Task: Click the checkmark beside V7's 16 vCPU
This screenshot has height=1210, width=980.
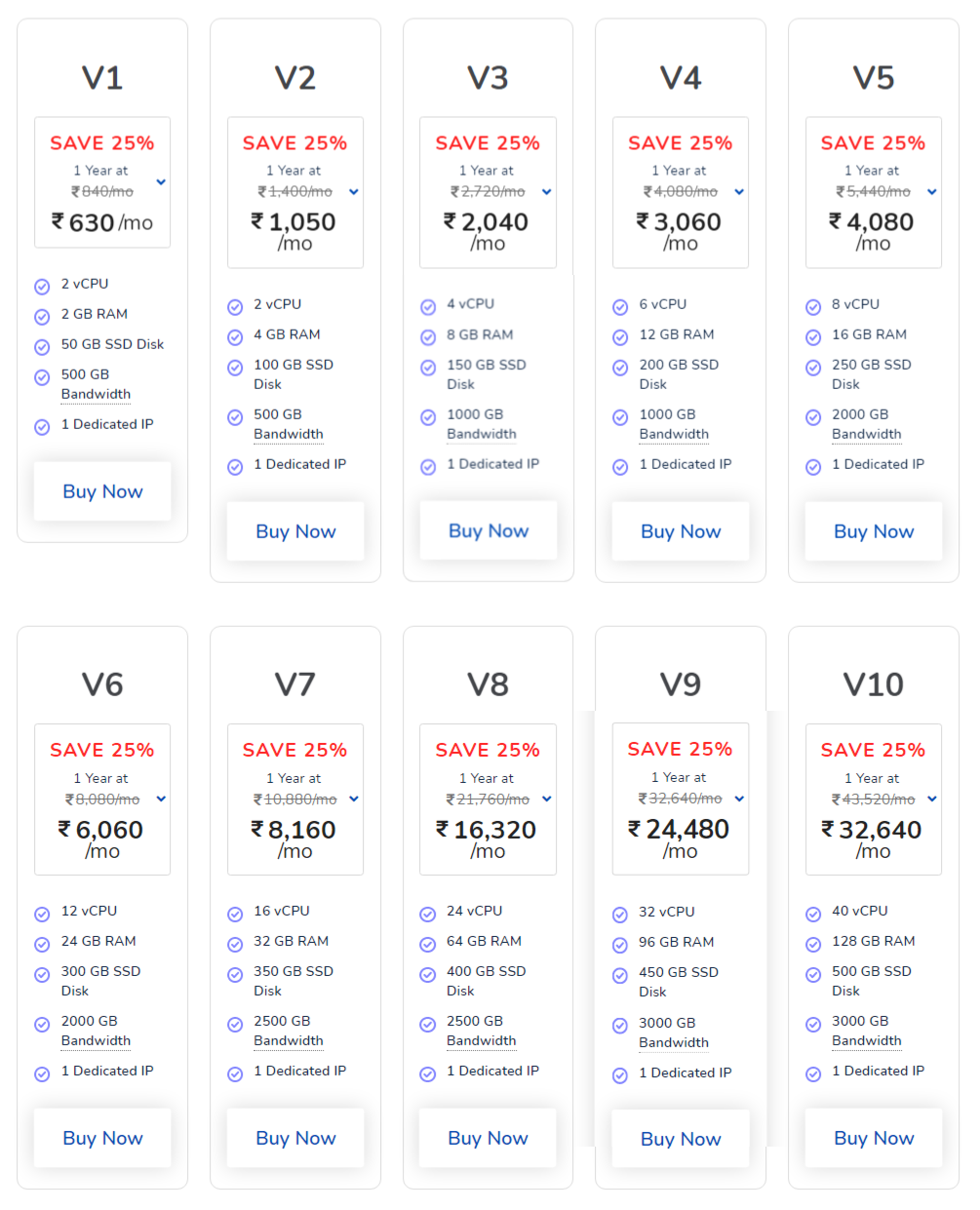Action: coord(235,914)
